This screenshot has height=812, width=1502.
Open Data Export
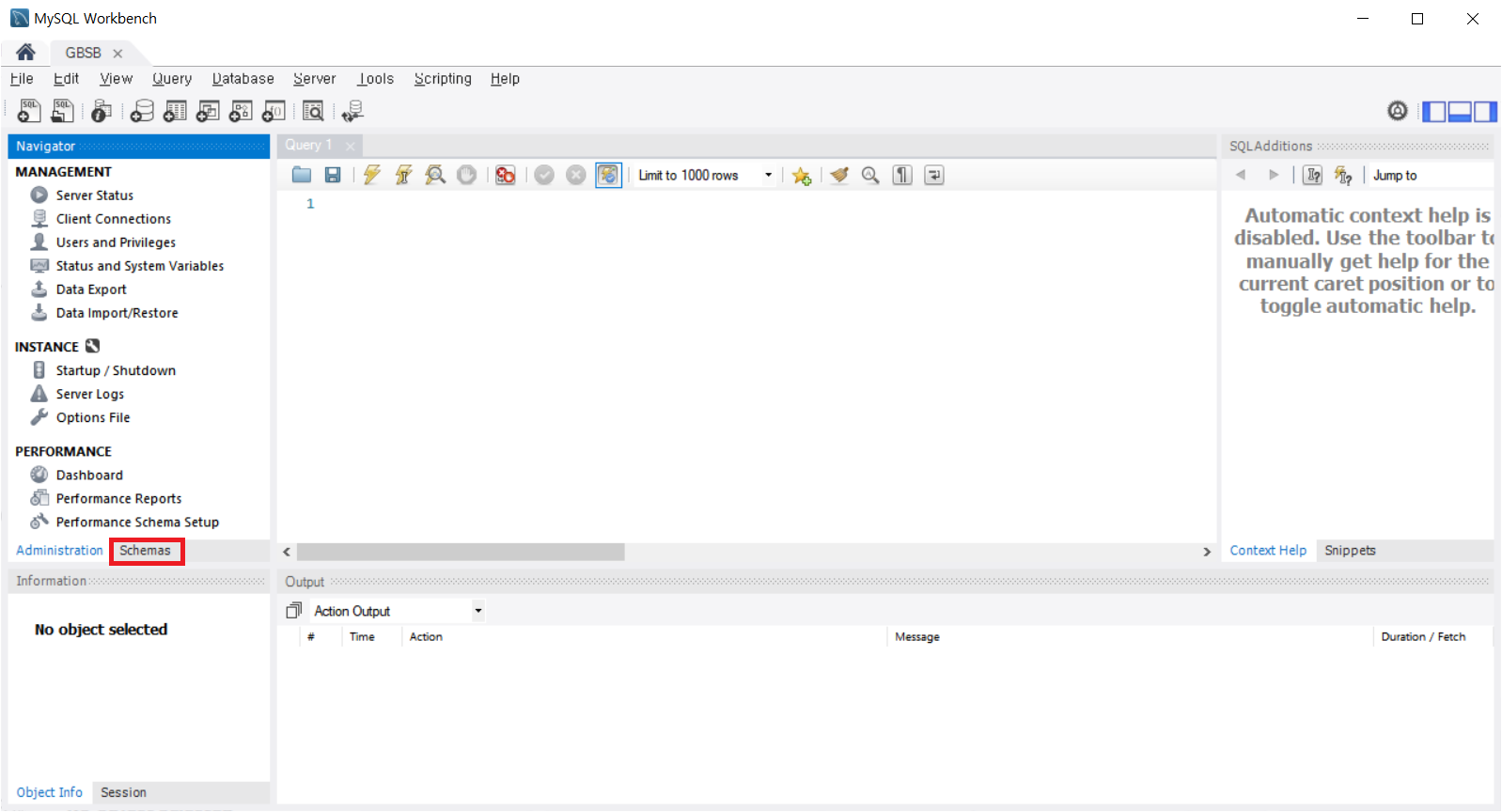[x=90, y=289]
